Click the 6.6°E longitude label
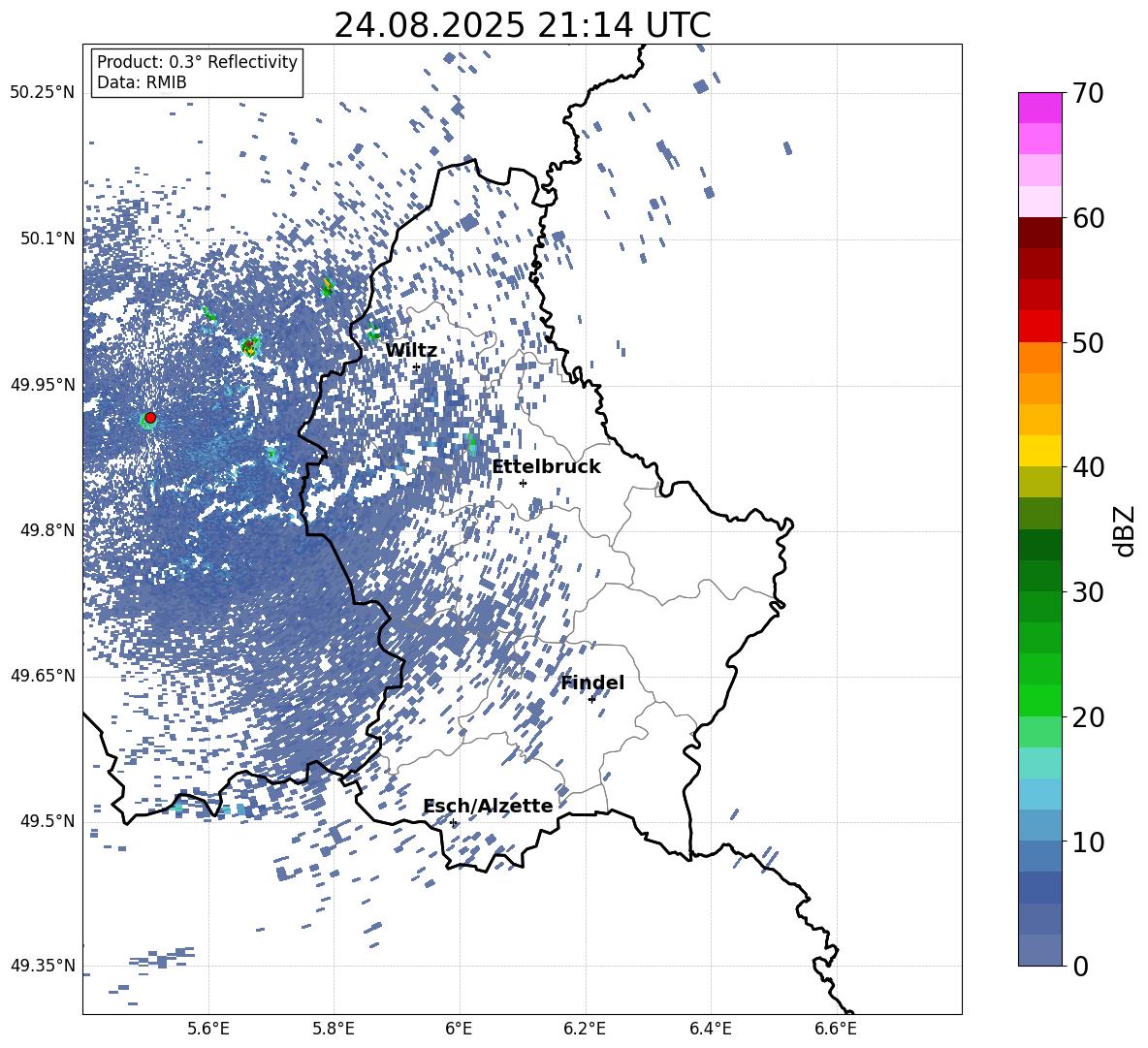Screen dimensions: 1148x1048 click(x=836, y=1029)
